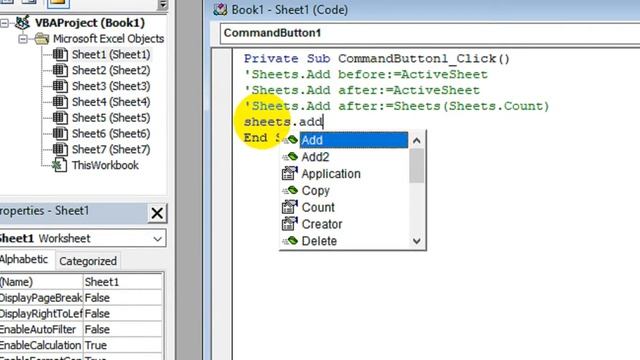This screenshot has height=360, width=640.
Task: Click the property icon beside Count
Action: tap(289, 207)
